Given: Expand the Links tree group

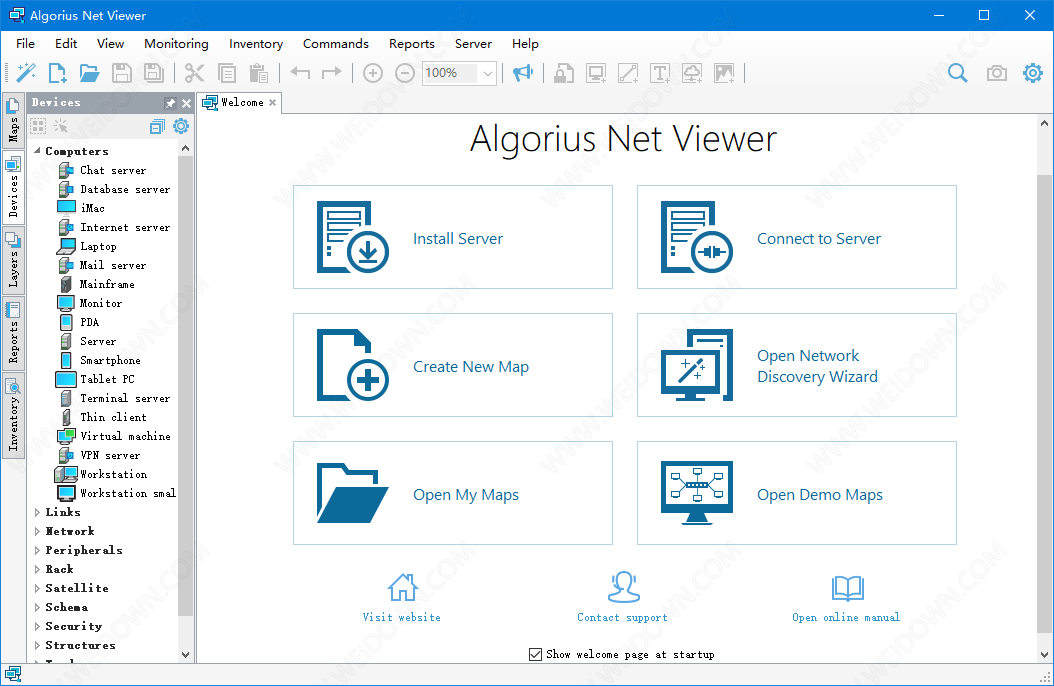Looking at the screenshot, I should 37,512.
